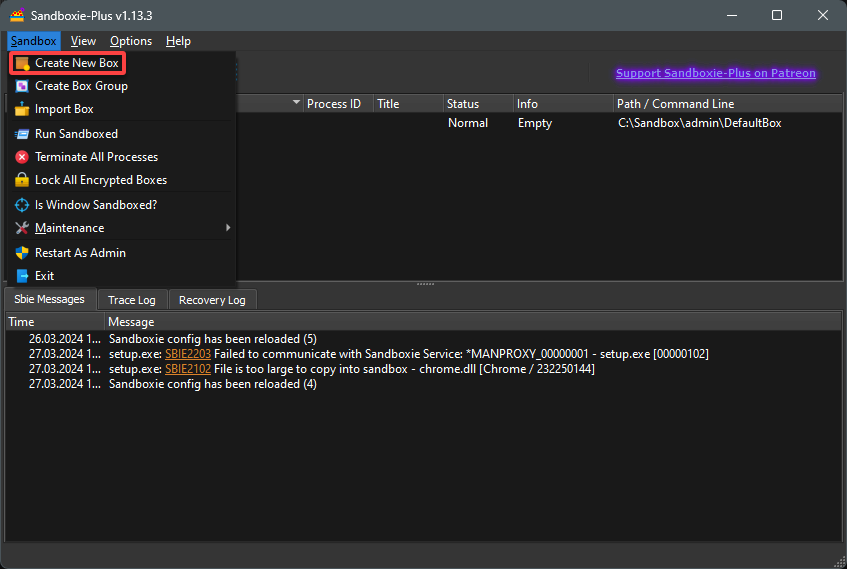
Task: Select Lock All Encrypted Boxes entry
Action: coord(122,180)
